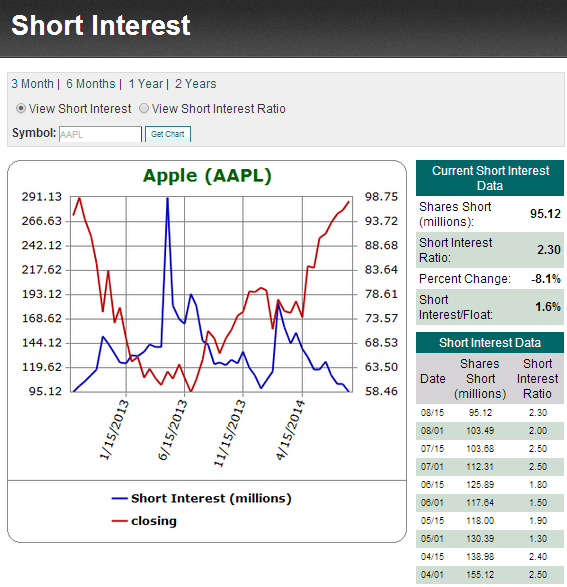Click the Percent Change label
Viewport: 567px width, 587px height.
click(x=465, y=279)
